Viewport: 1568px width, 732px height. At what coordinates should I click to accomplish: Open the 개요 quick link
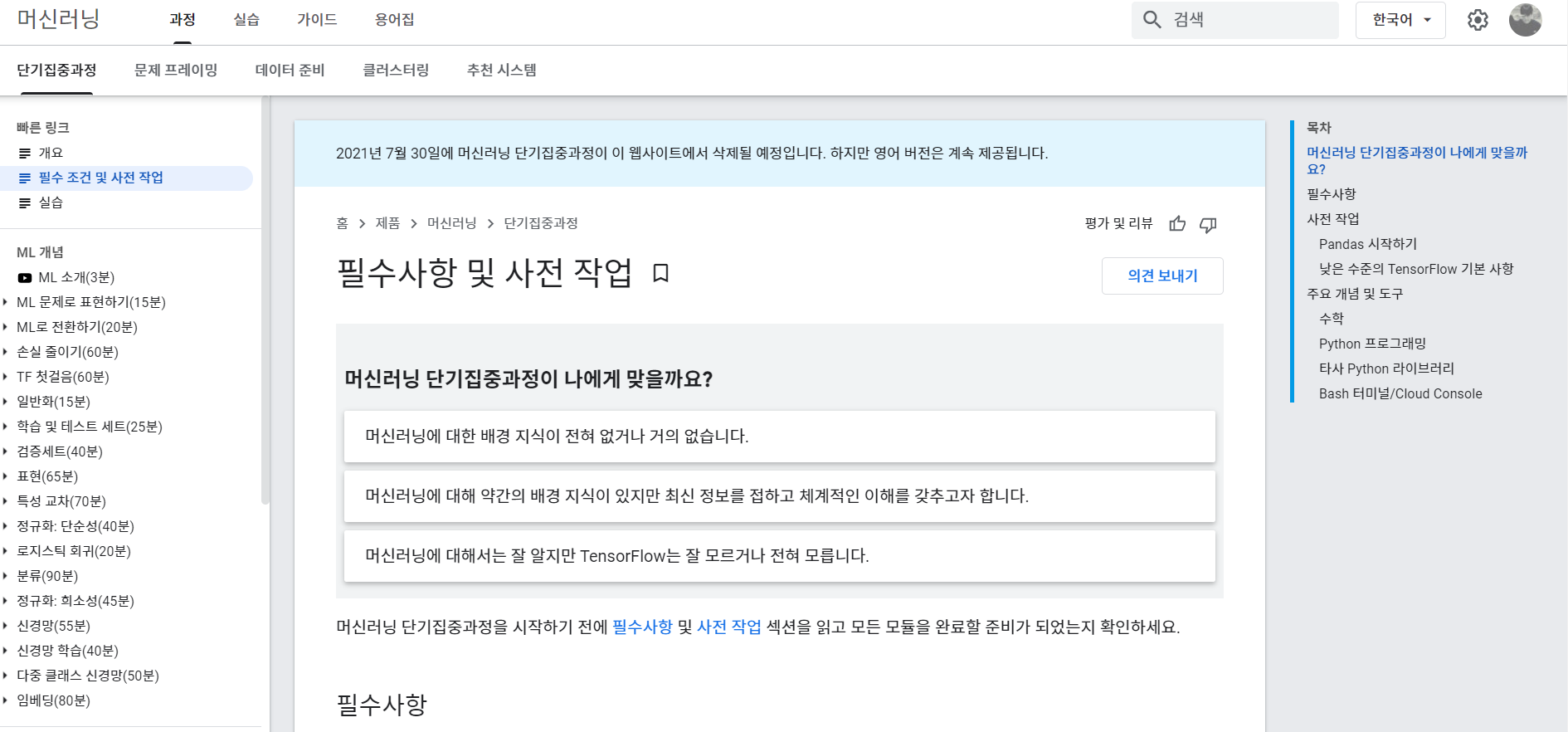click(x=51, y=154)
